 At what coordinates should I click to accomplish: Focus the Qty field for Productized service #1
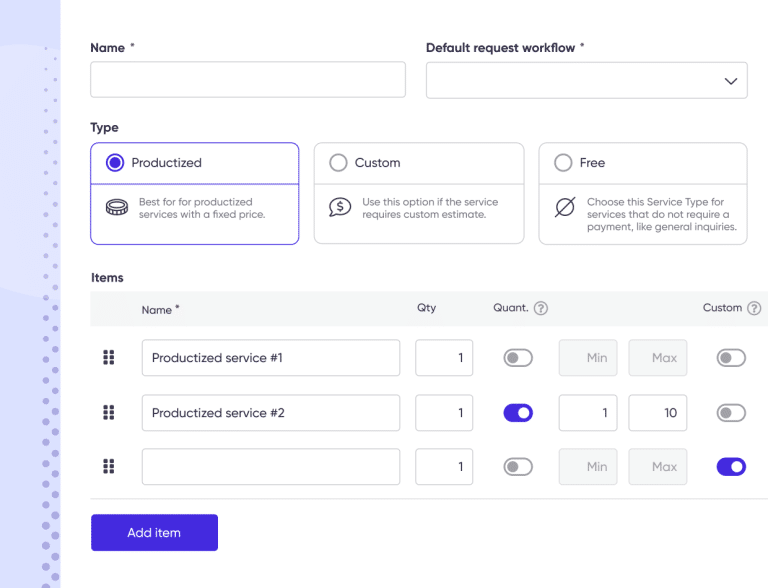[x=444, y=358]
